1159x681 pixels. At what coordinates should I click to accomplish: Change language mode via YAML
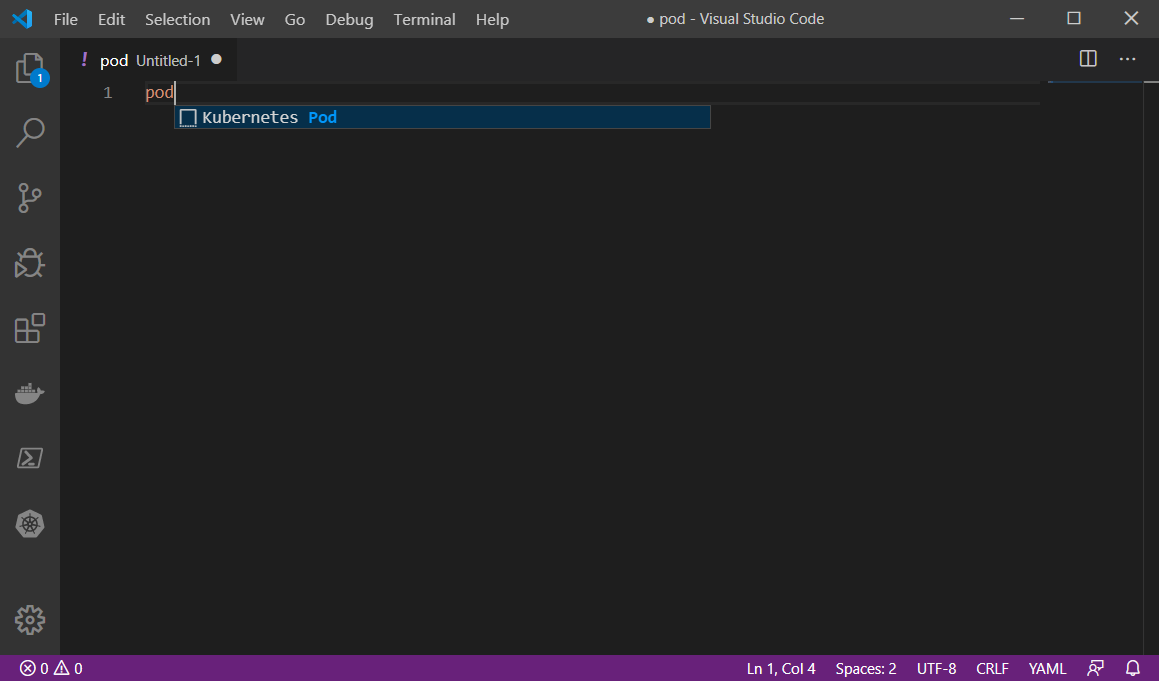1047,668
